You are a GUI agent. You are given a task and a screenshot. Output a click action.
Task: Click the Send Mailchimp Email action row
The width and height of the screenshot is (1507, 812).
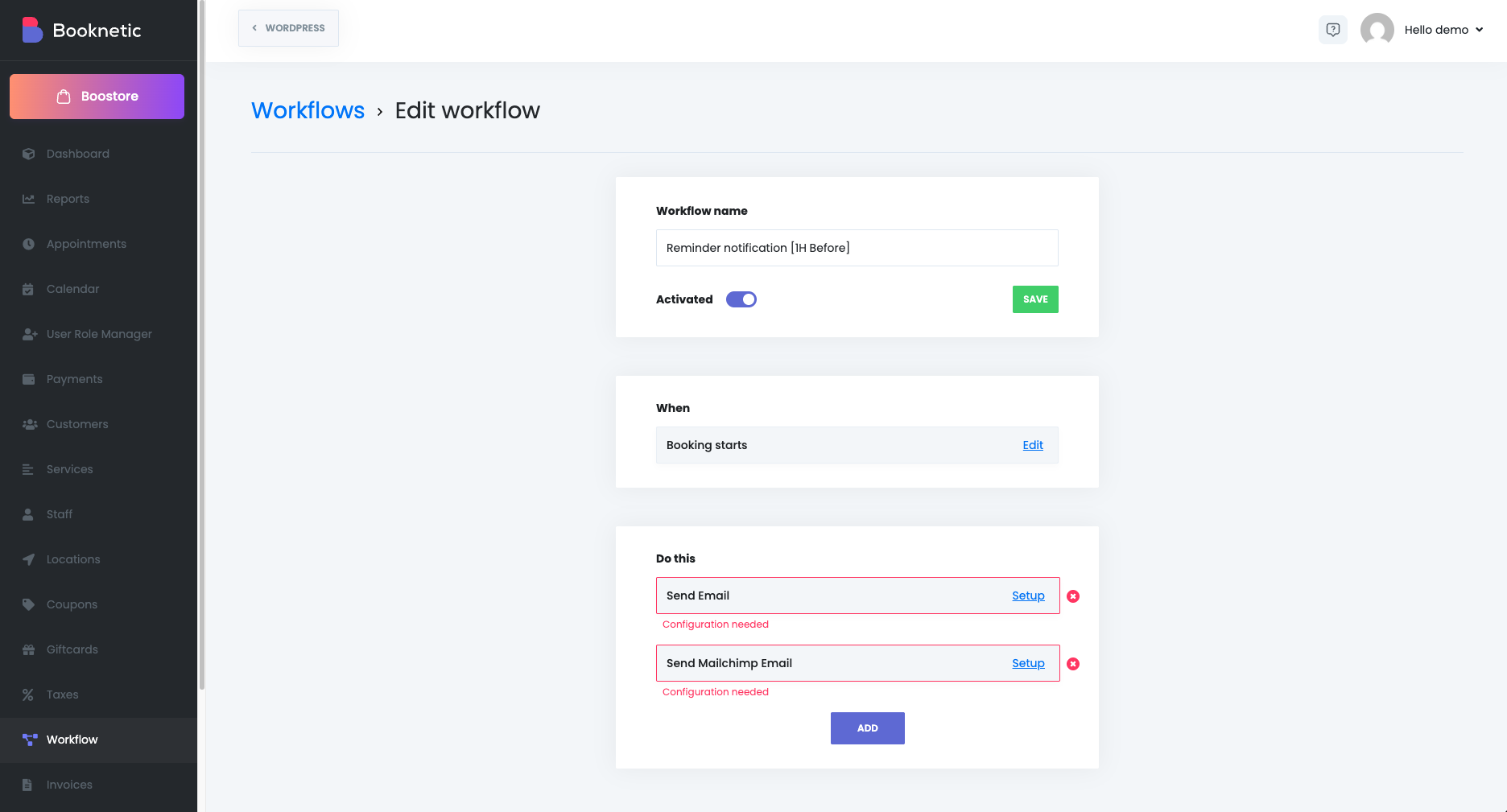tap(858, 663)
